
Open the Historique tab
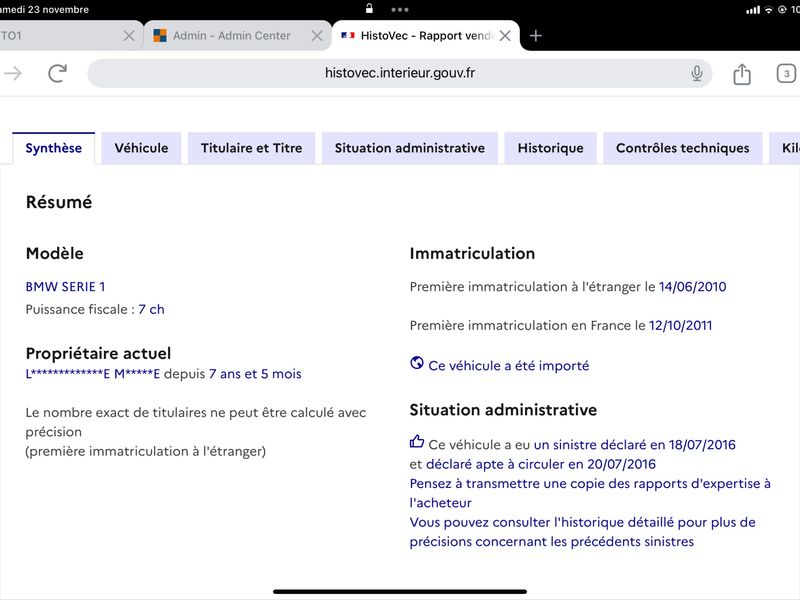tap(551, 148)
